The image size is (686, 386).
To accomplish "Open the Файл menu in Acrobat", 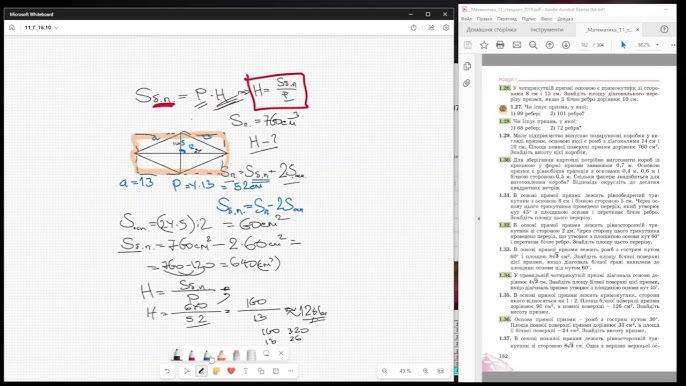I will click(466, 19).
